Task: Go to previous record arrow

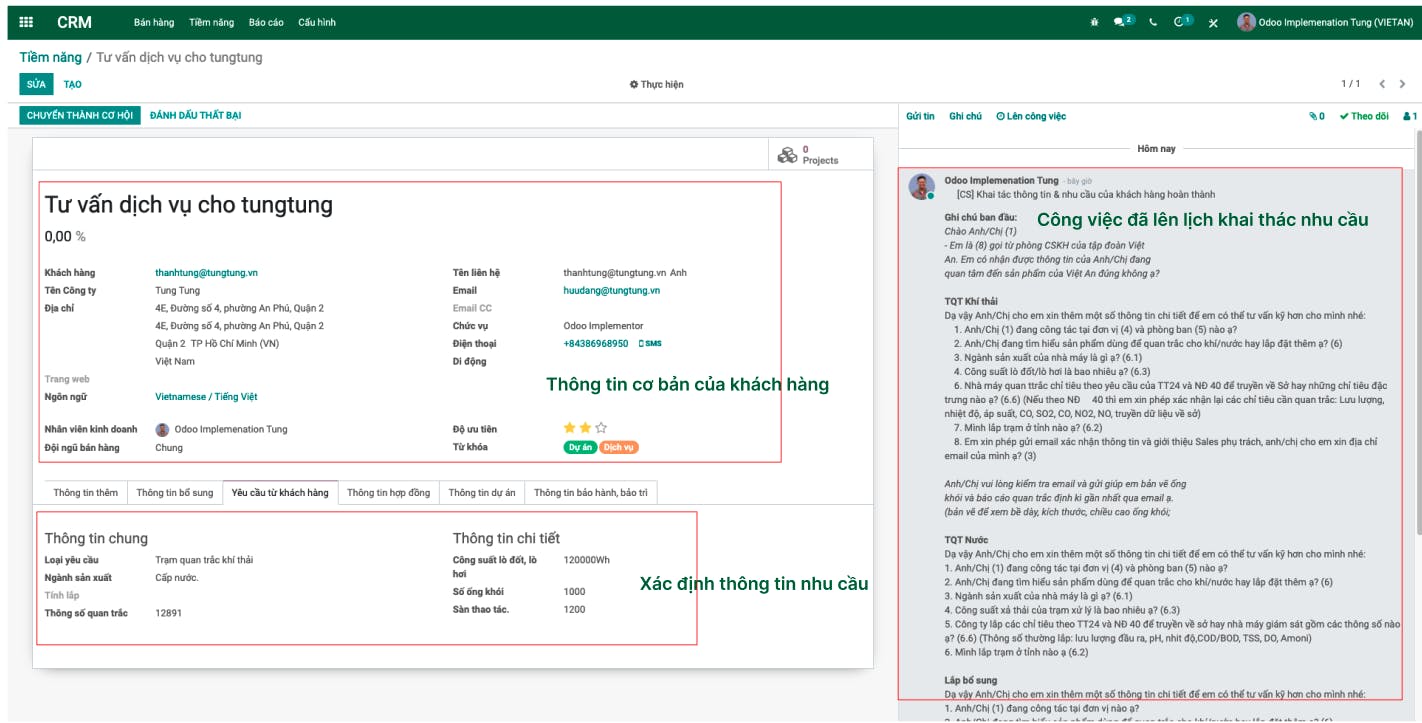Action: pyautogui.click(x=1382, y=84)
